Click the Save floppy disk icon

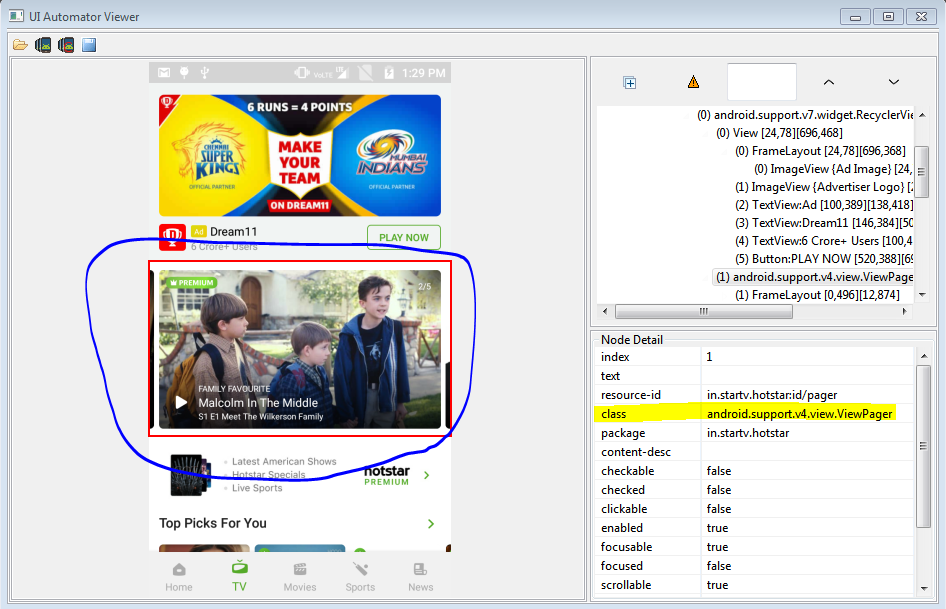(x=89, y=45)
